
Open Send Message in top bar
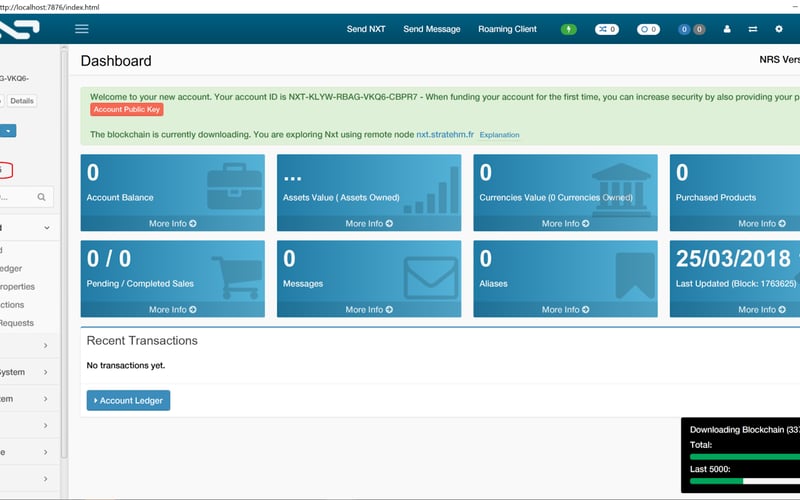click(432, 29)
